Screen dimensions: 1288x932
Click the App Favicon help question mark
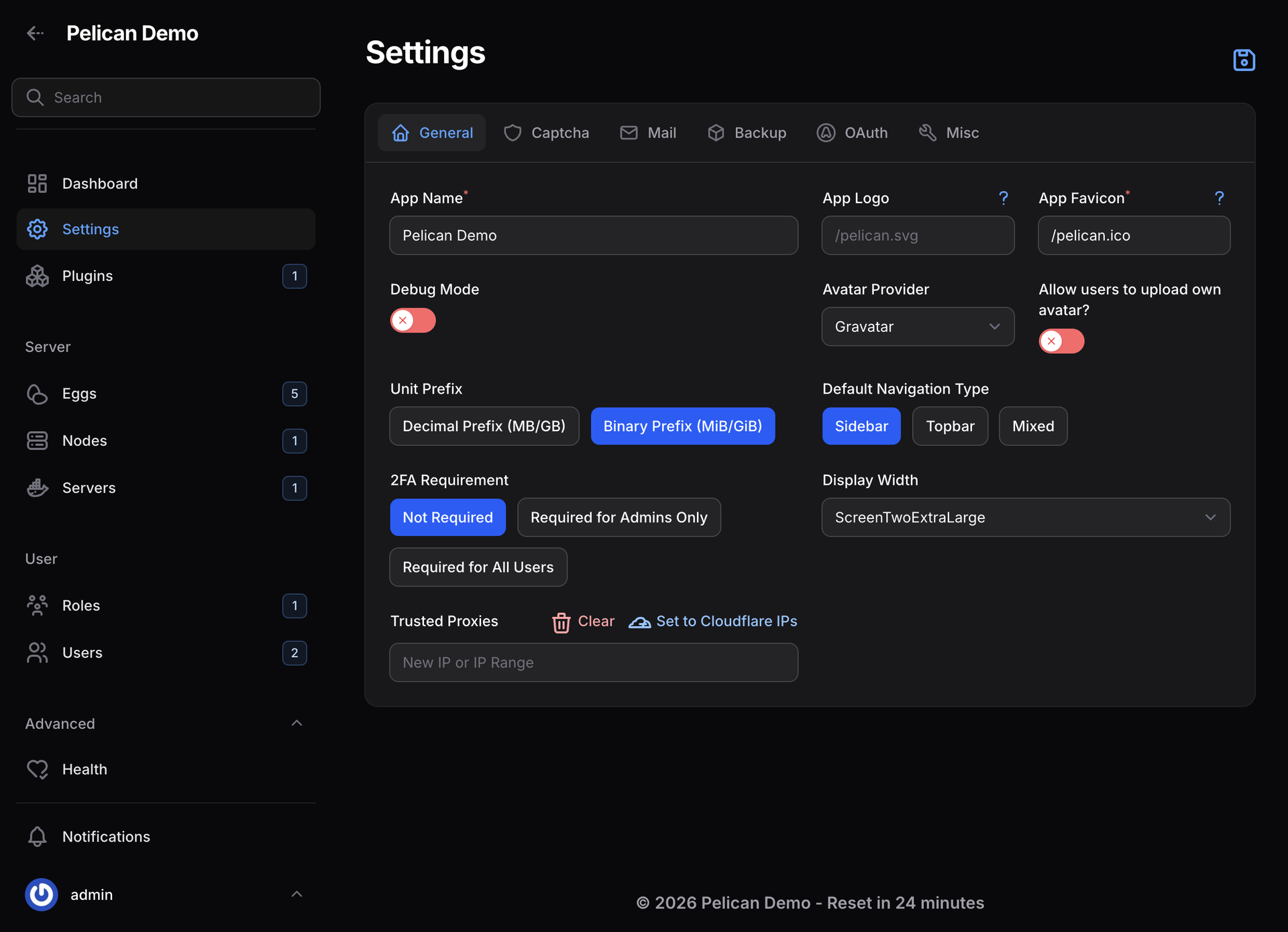pyautogui.click(x=1219, y=198)
